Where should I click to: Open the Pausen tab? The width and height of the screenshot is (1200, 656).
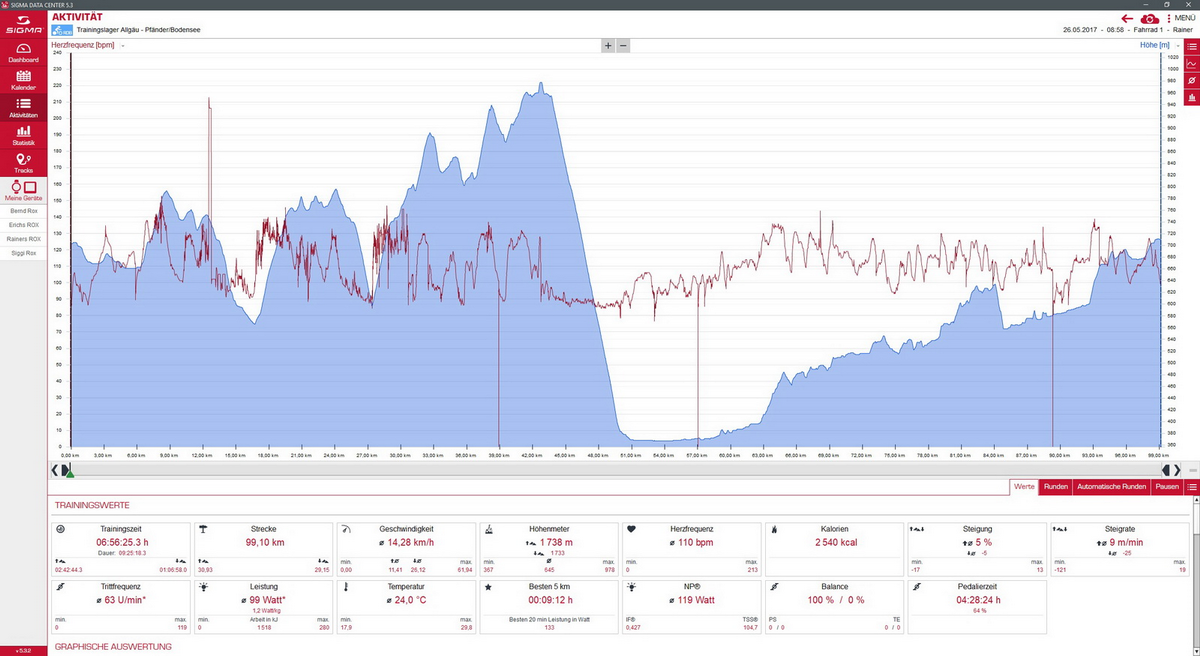pyautogui.click(x=1167, y=487)
